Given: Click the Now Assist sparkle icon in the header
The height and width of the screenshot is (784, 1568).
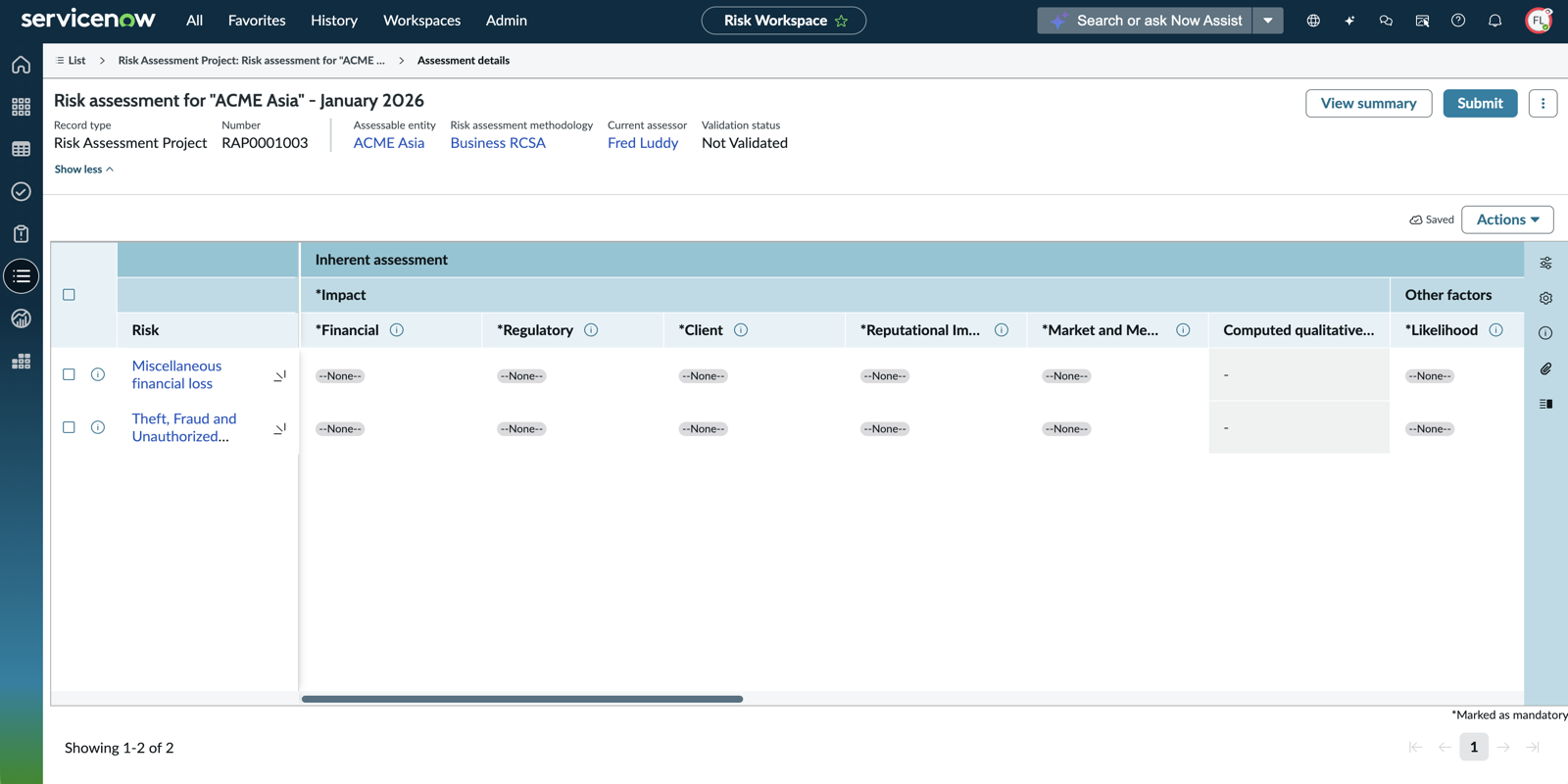Looking at the screenshot, I should coord(1349,21).
